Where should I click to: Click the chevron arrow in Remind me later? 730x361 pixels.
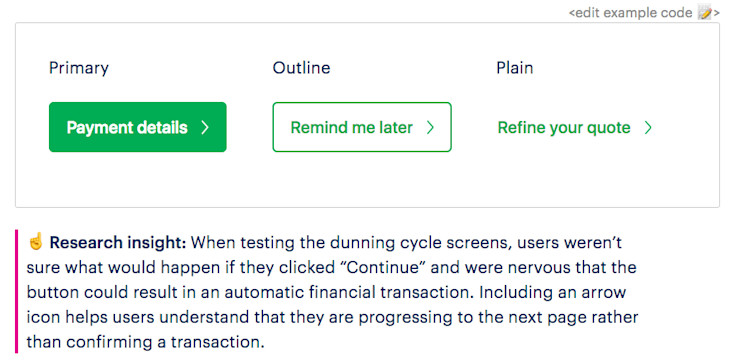pos(430,128)
